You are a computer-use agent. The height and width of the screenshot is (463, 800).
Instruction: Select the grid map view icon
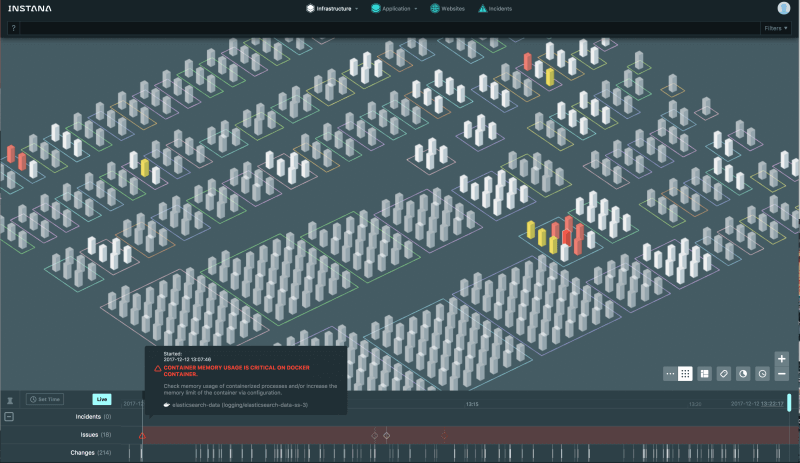point(685,373)
